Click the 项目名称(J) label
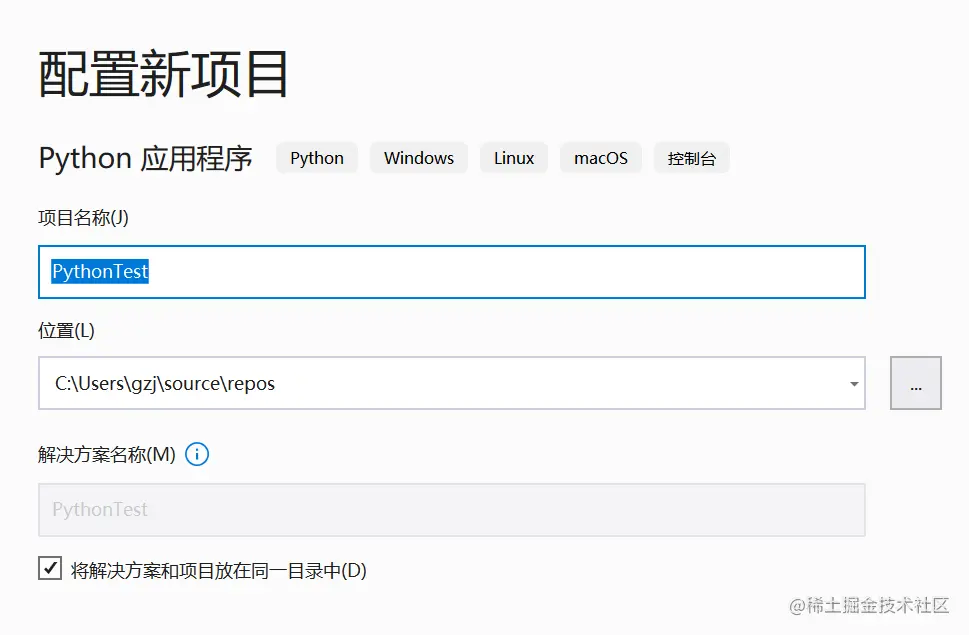The height and width of the screenshot is (635, 969). 83,217
